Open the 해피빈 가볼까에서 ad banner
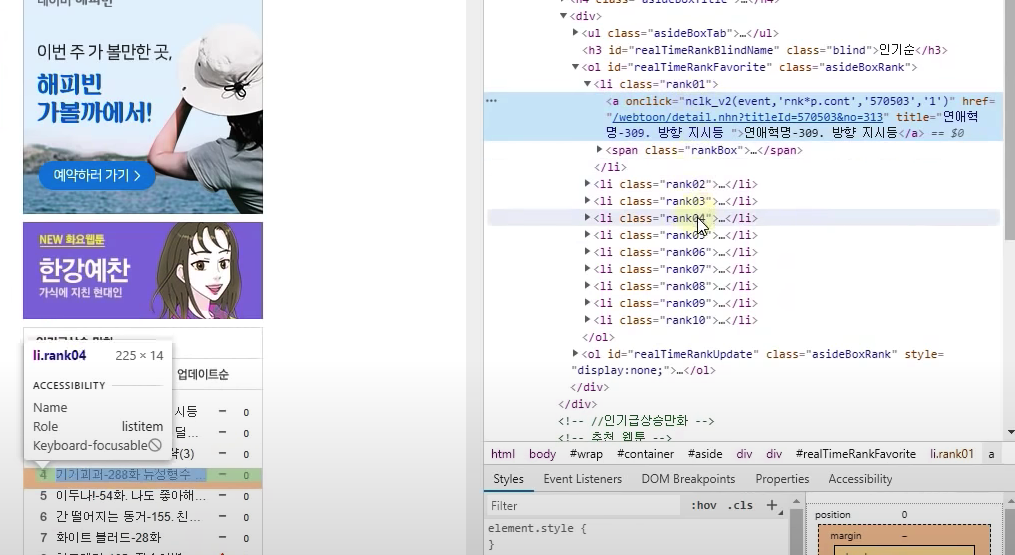Viewport: 1015px width, 555px height. [x=143, y=107]
